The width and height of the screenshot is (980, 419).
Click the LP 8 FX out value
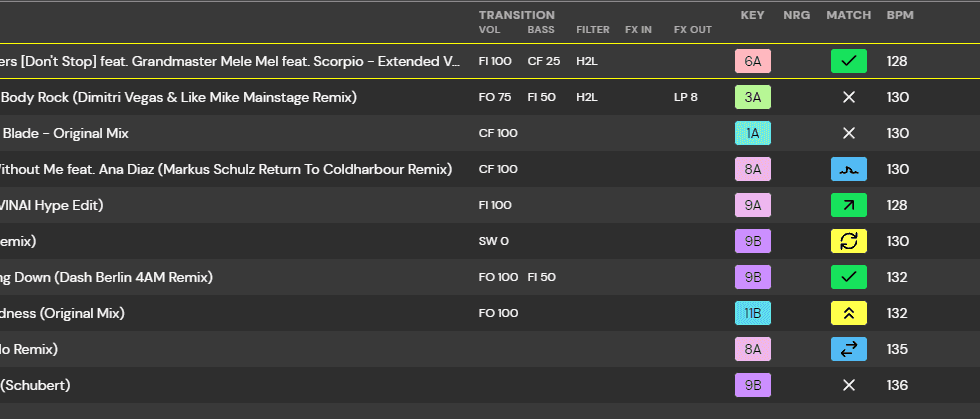point(686,97)
